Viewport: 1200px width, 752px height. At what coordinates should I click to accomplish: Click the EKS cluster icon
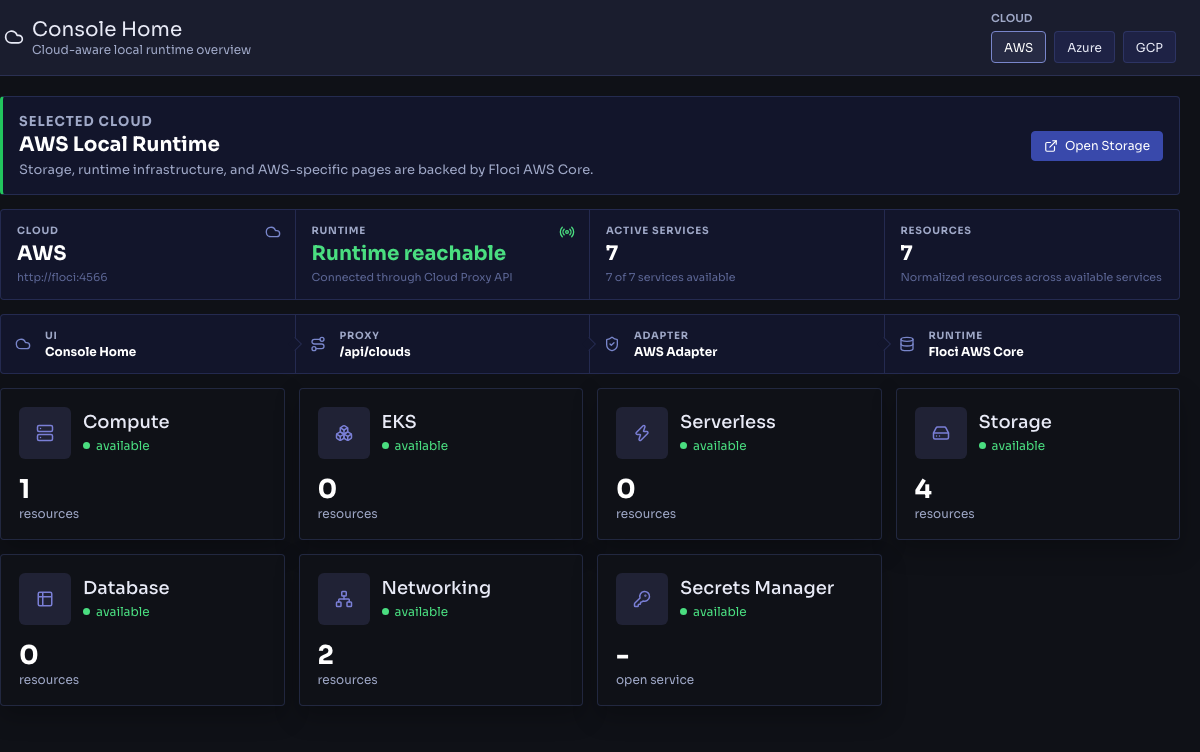pyautogui.click(x=344, y=433)
